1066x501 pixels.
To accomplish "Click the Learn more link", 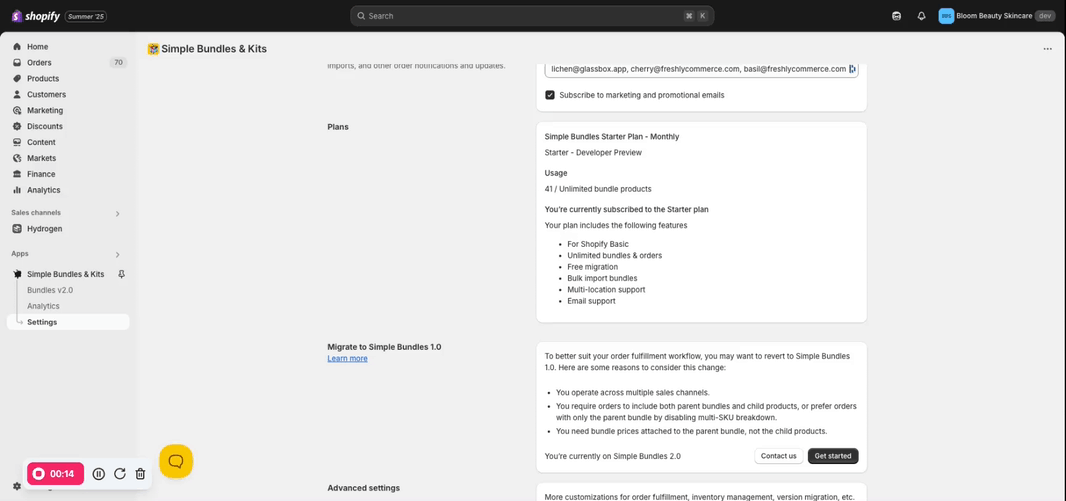I will pos(347,358).
